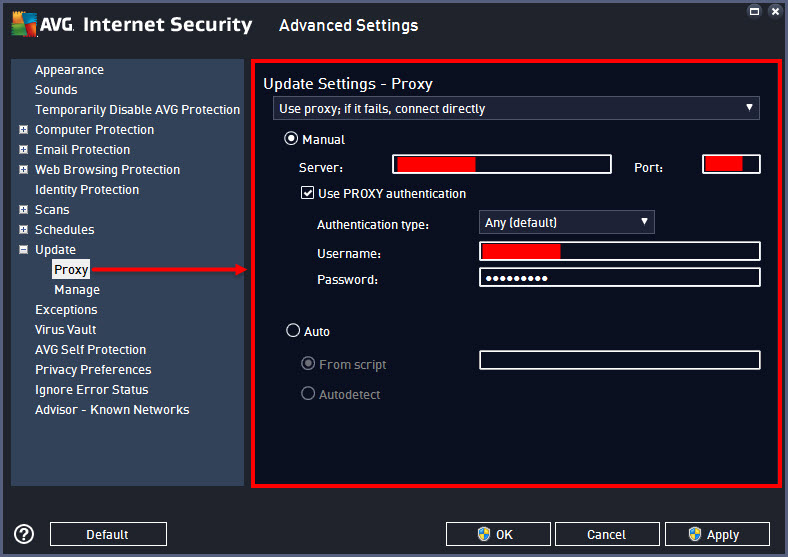Expand the Schedules tree node

(x=23, y=230)
